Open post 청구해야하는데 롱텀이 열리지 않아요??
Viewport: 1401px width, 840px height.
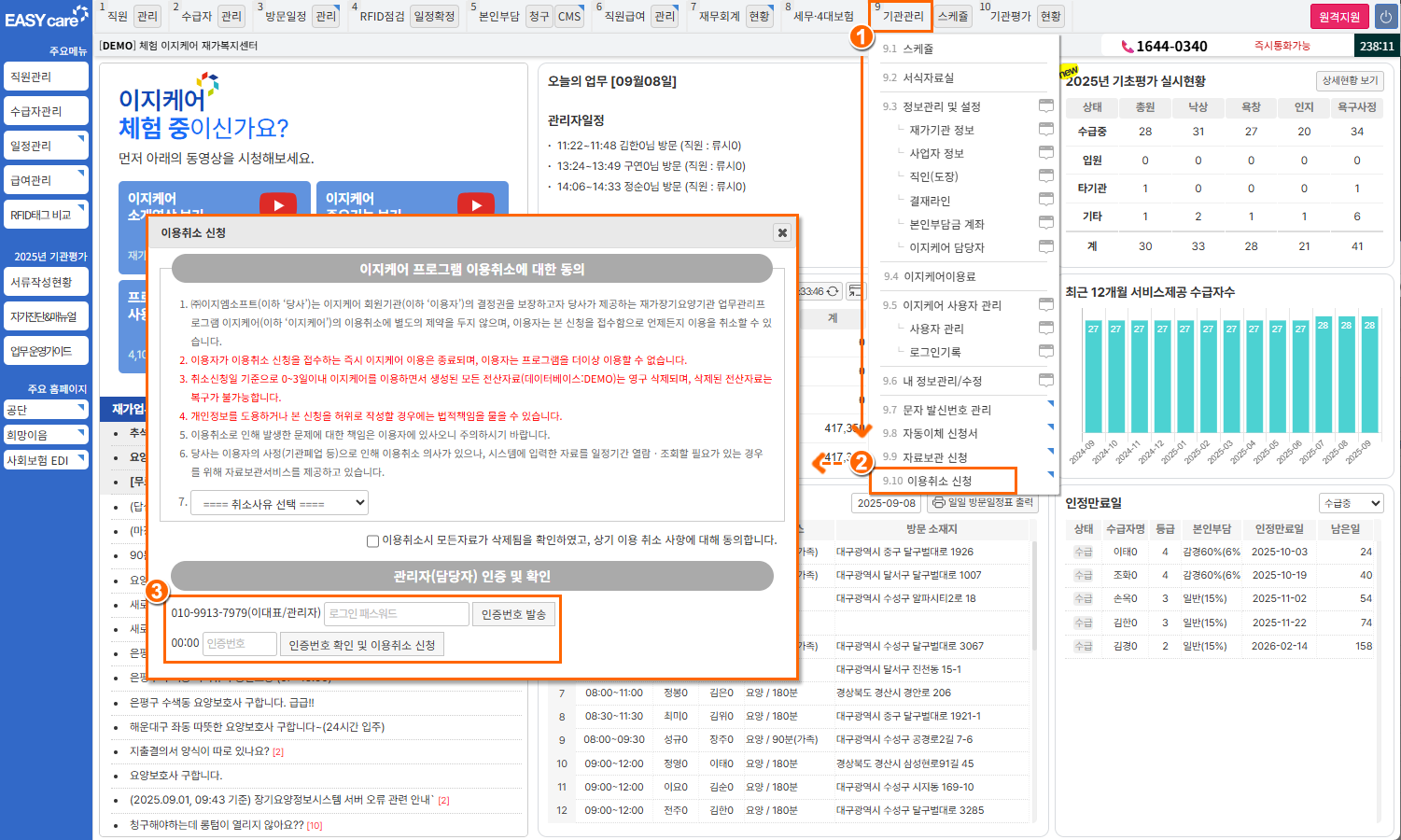pos(217,824)
